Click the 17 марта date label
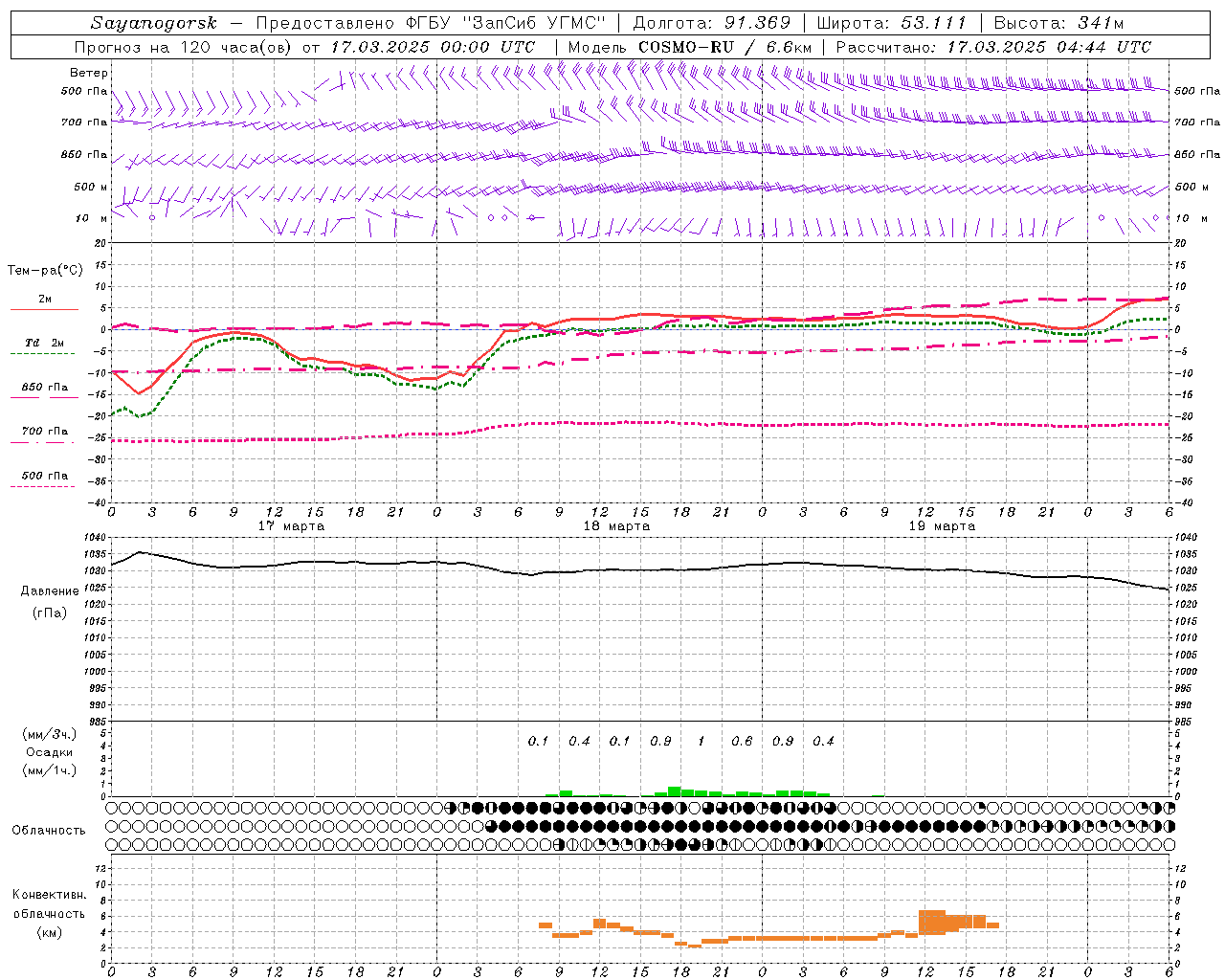The image size is (1225, 980). pos(292,526)
